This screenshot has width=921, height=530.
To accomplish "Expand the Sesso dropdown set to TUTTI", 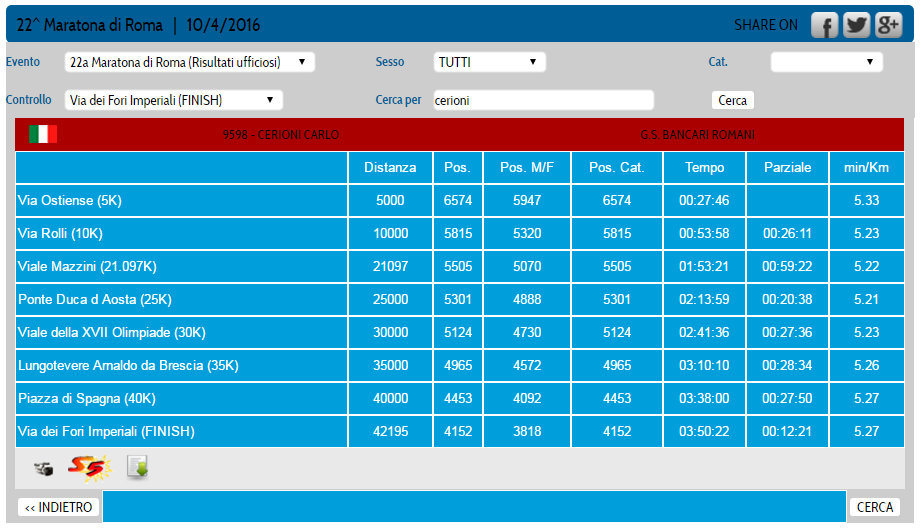I will click(x=489, y=62).
